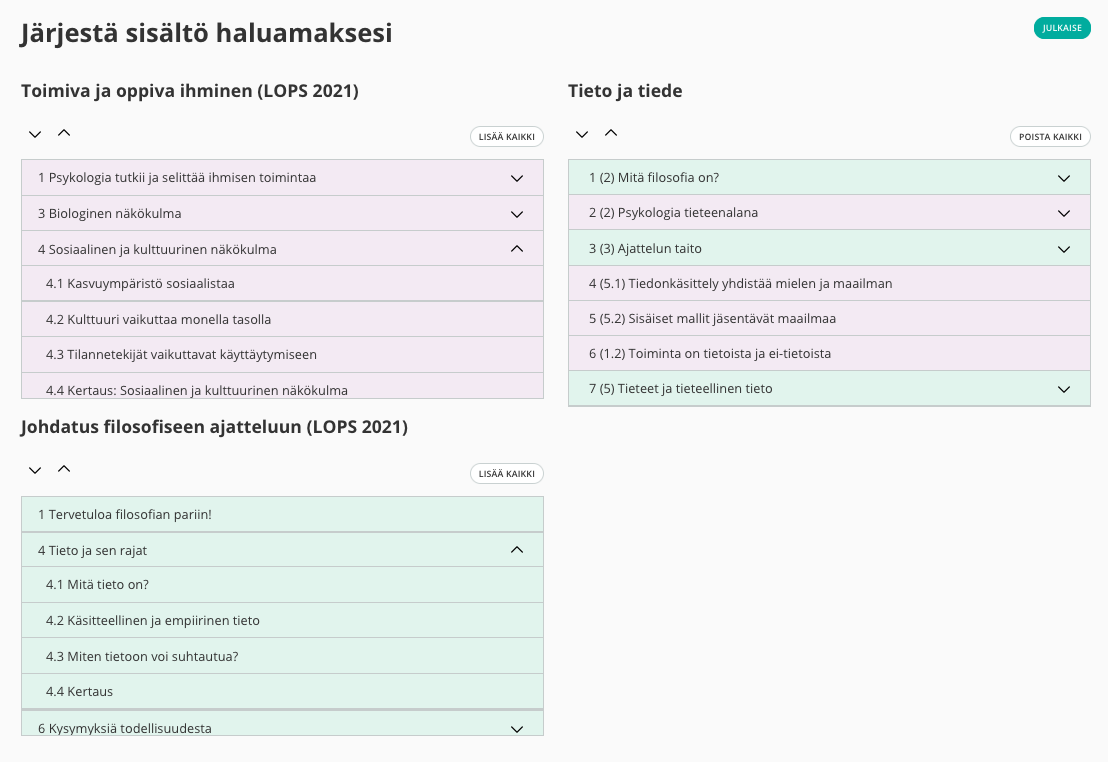Expand the 3 Biologinen näkökulma chapter

[517, 214]
